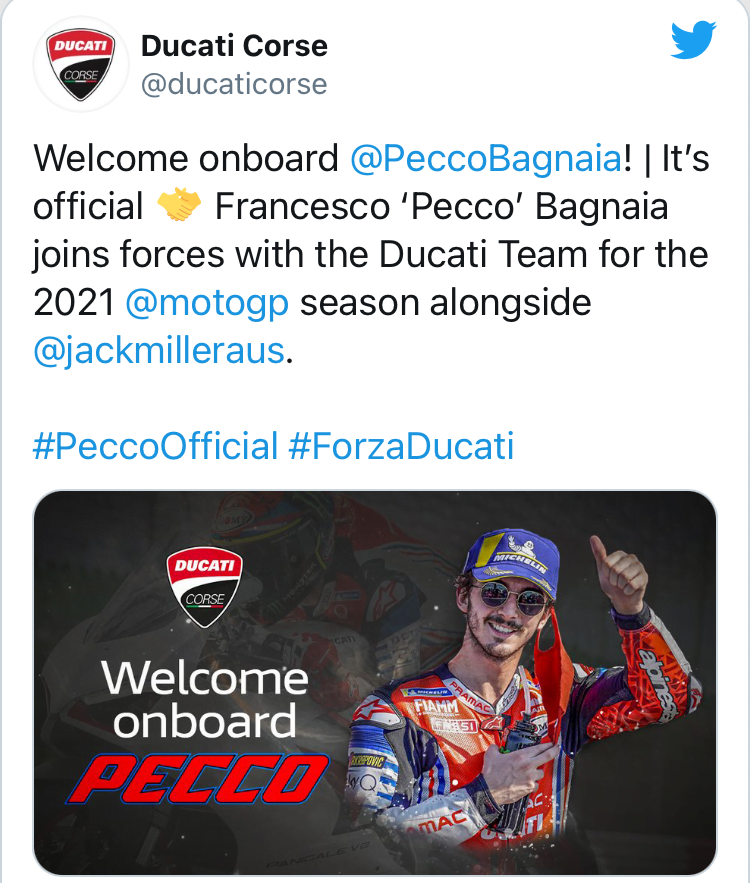Image resolution: width=750 pixels, height=883 pixels.
Task: Click the Ducati Corse shield inside the image
Action: click(205, 586)
